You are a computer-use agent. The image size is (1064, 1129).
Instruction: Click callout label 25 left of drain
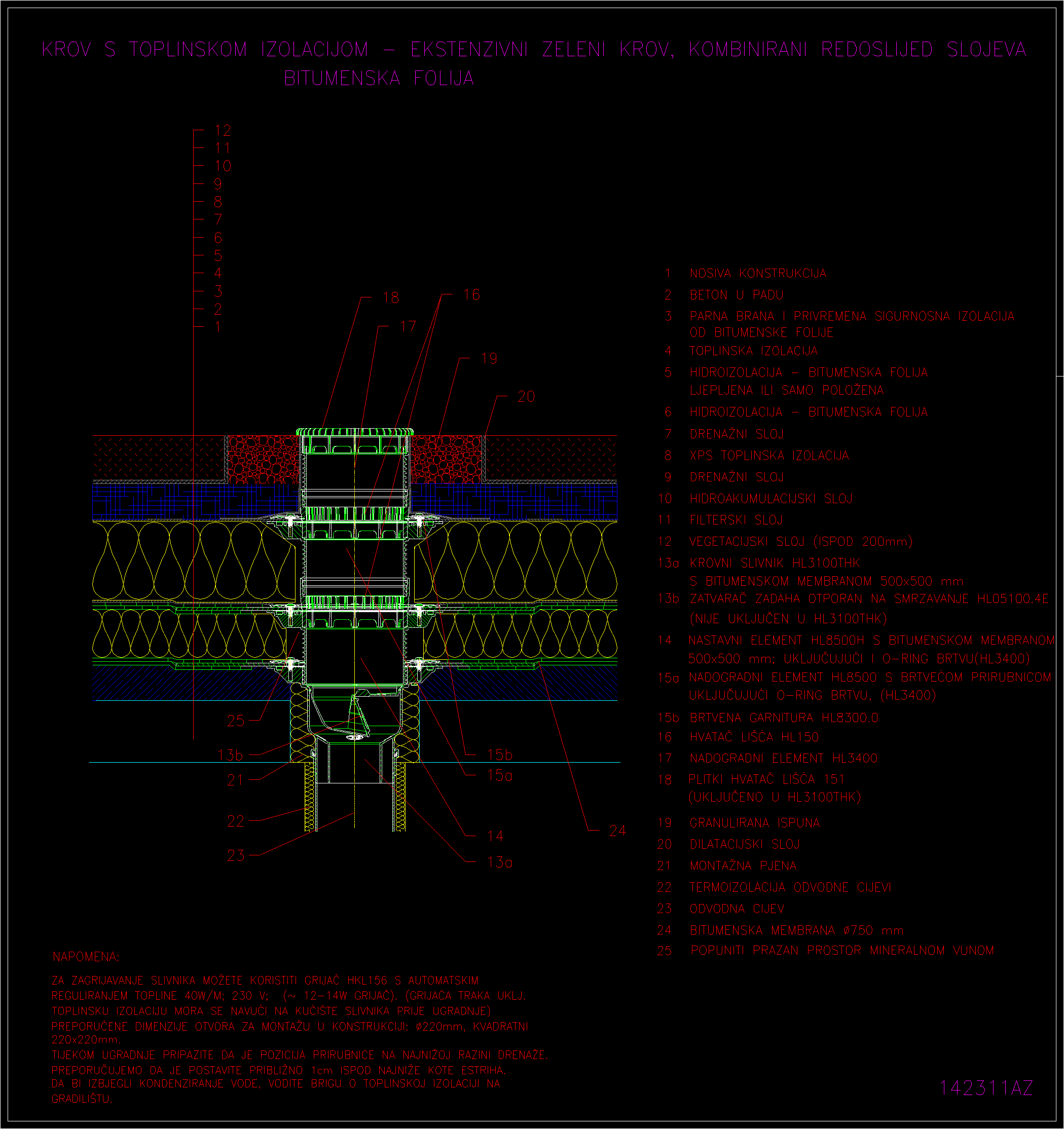pyautogui.click(x=236, y=721)
